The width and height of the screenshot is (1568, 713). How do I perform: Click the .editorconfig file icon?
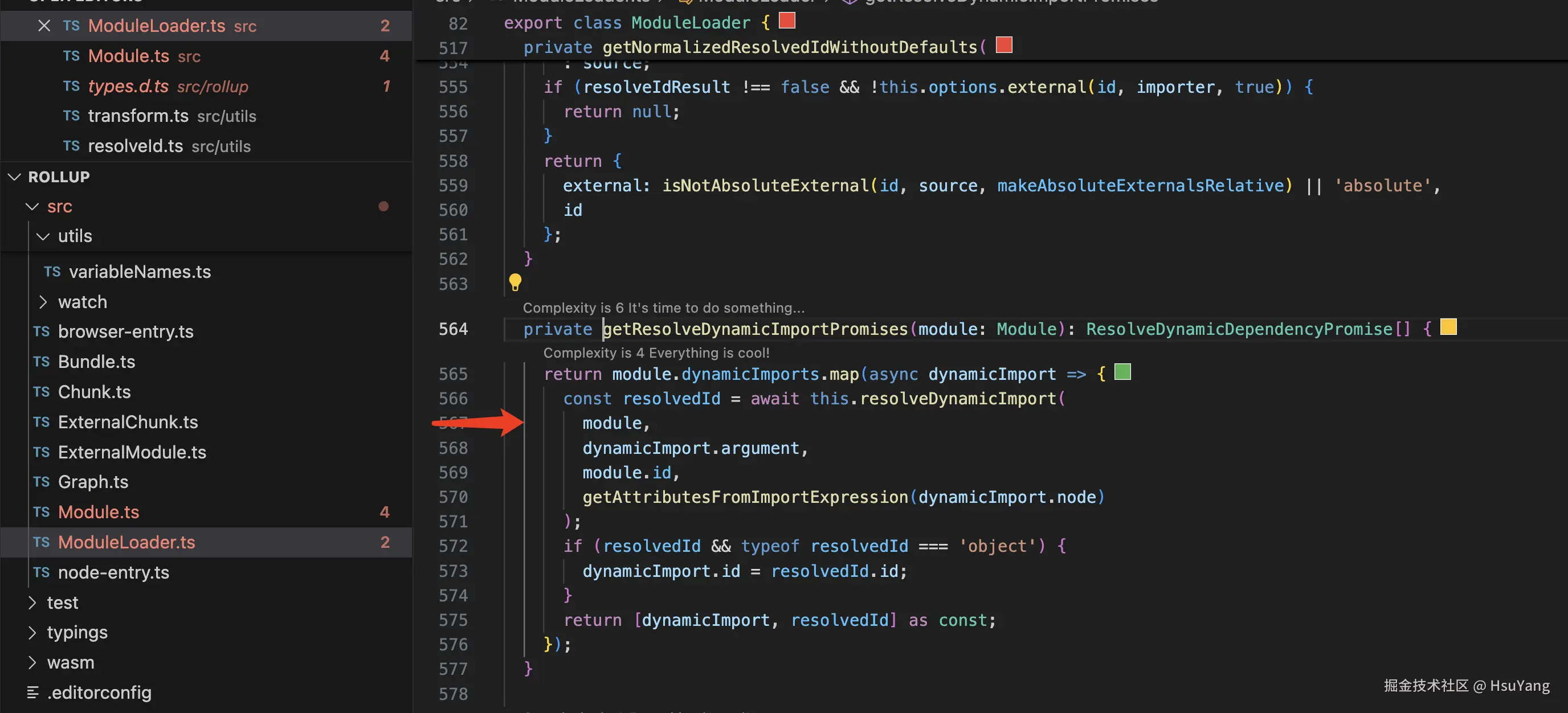33,692
